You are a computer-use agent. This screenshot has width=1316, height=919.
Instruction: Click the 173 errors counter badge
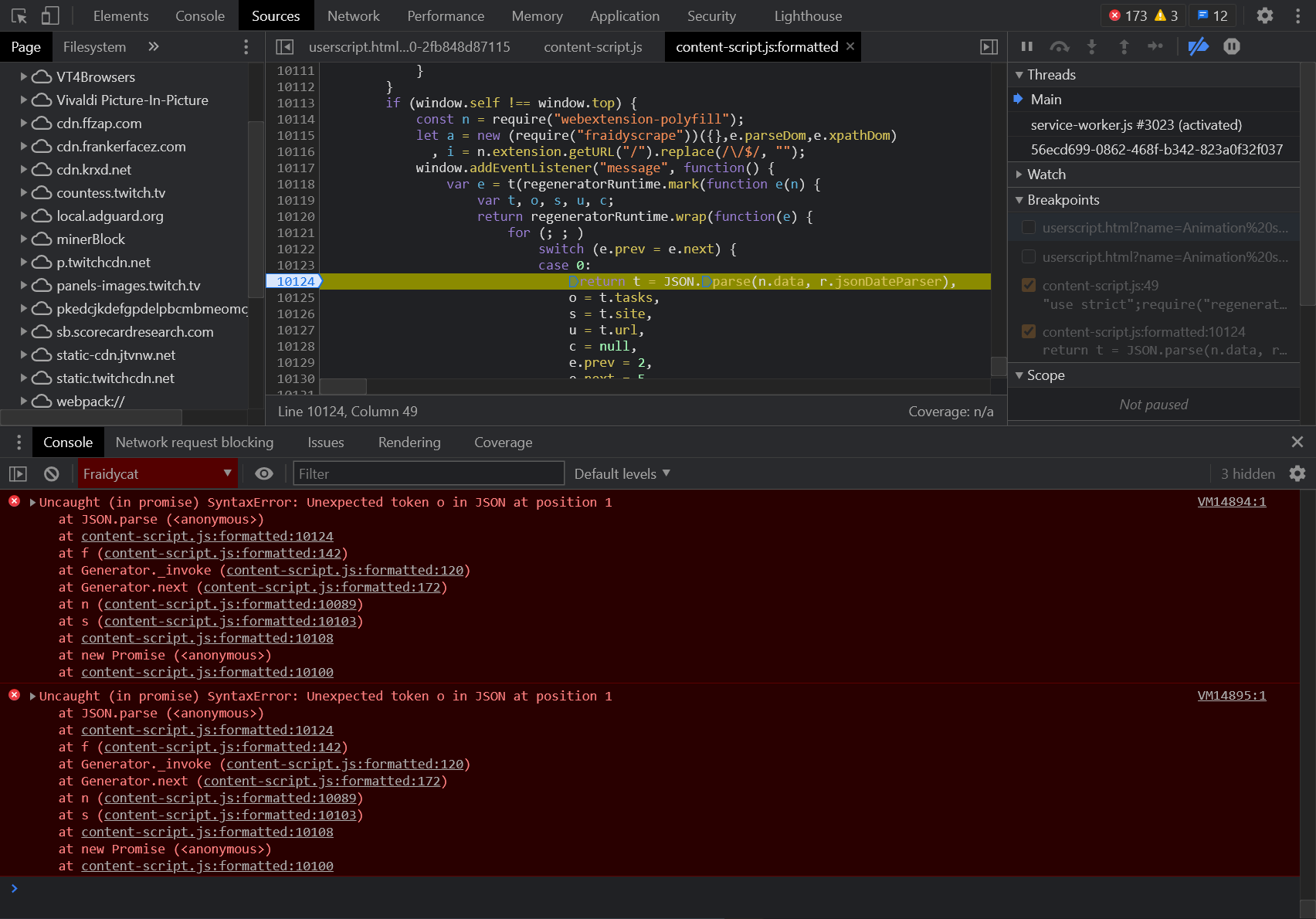(1128, 15)
